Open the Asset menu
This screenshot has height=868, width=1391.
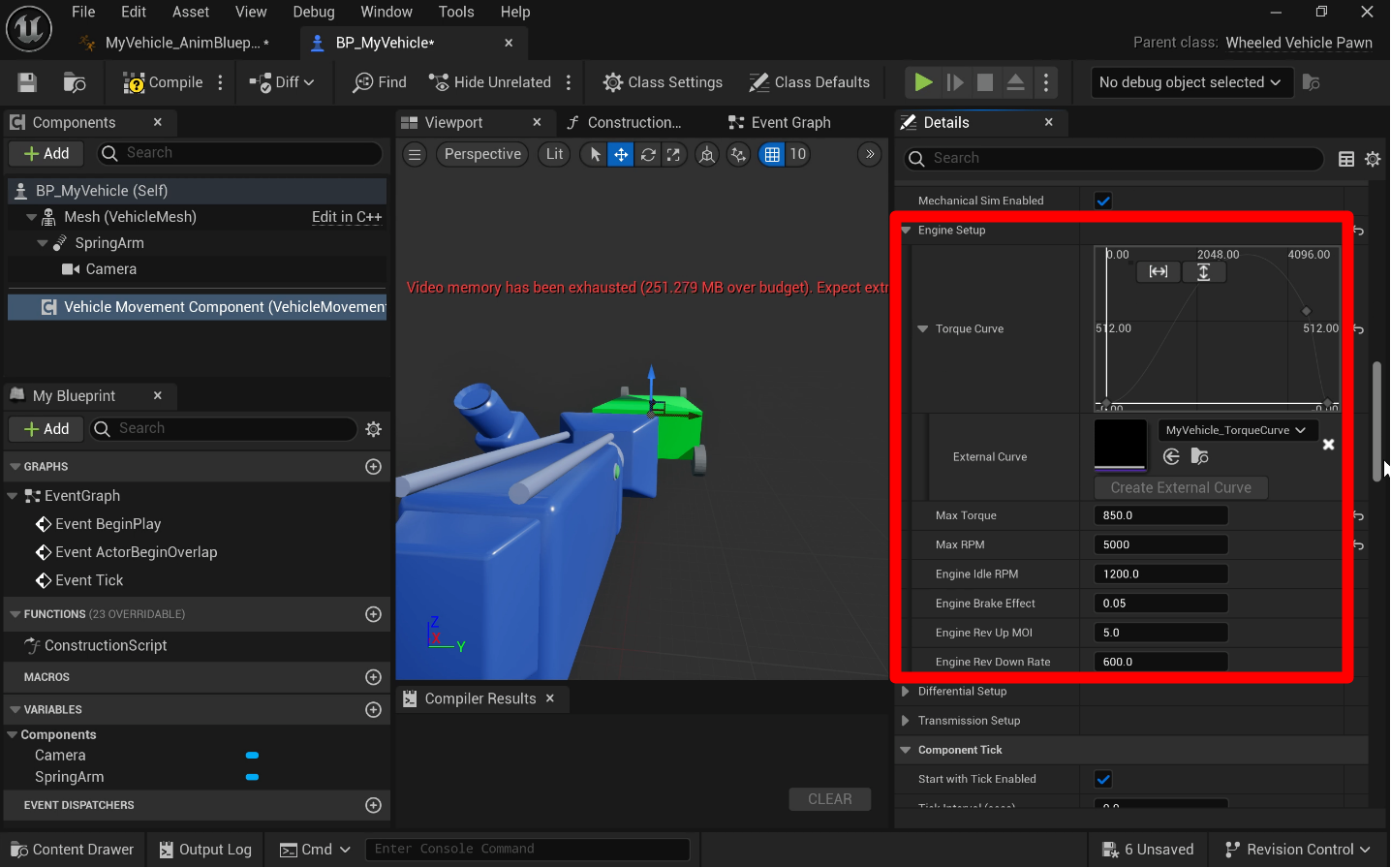(191, 12)
